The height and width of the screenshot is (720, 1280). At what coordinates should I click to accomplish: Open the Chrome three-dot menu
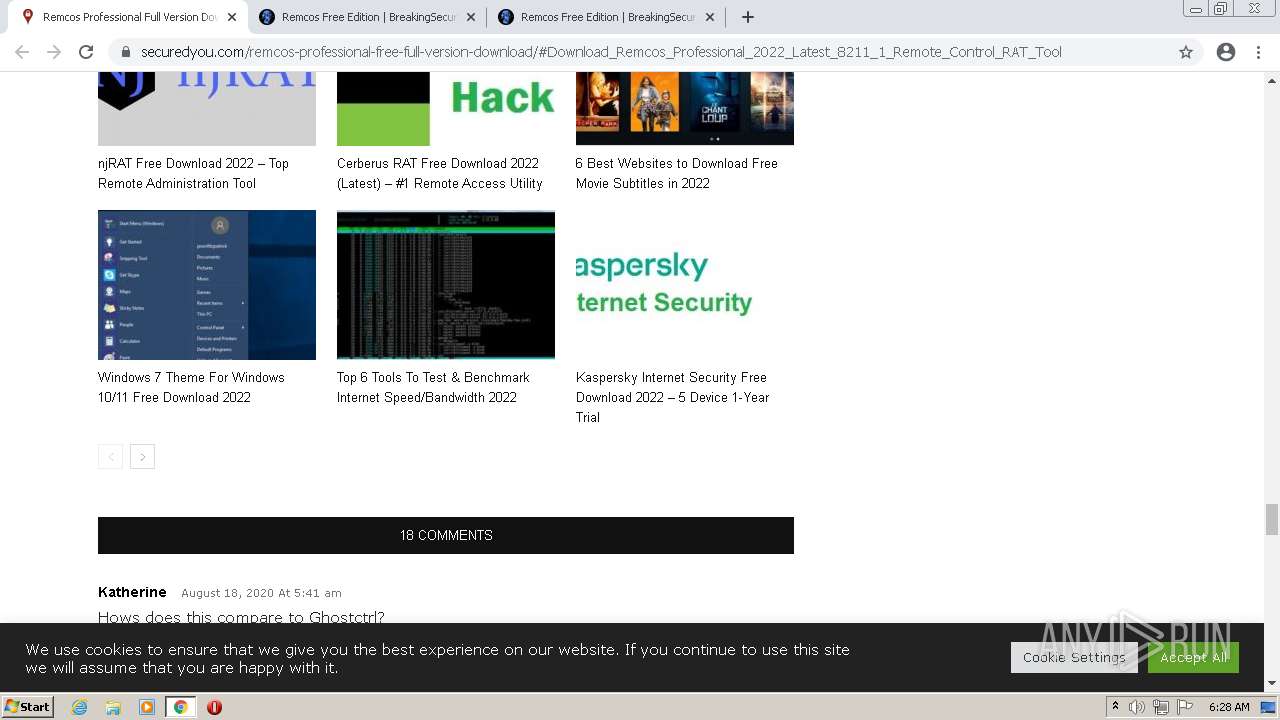tap(1258, 52)
